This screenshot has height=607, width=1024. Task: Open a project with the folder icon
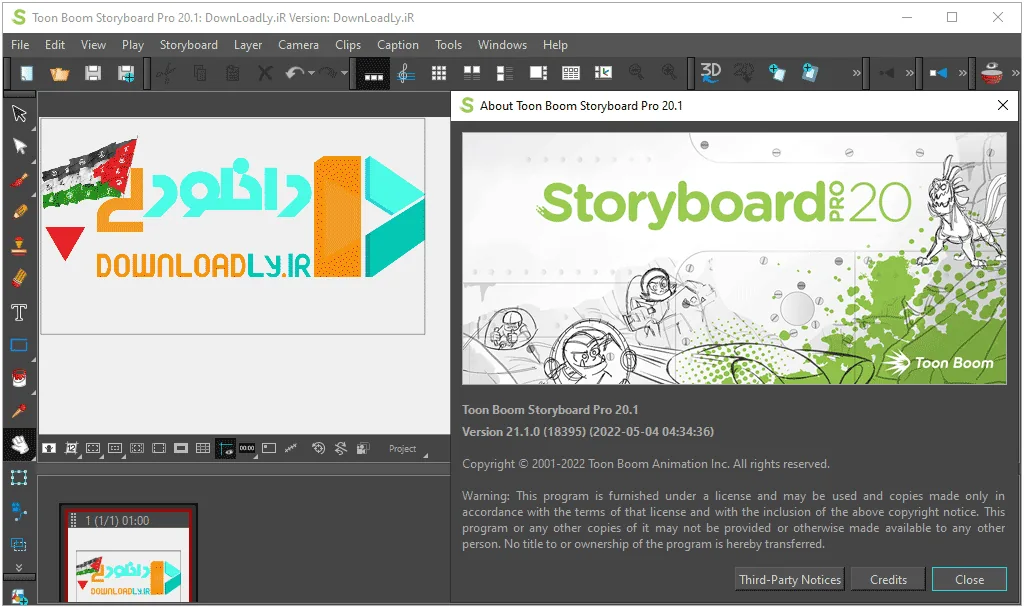click(x=59, y=73)
